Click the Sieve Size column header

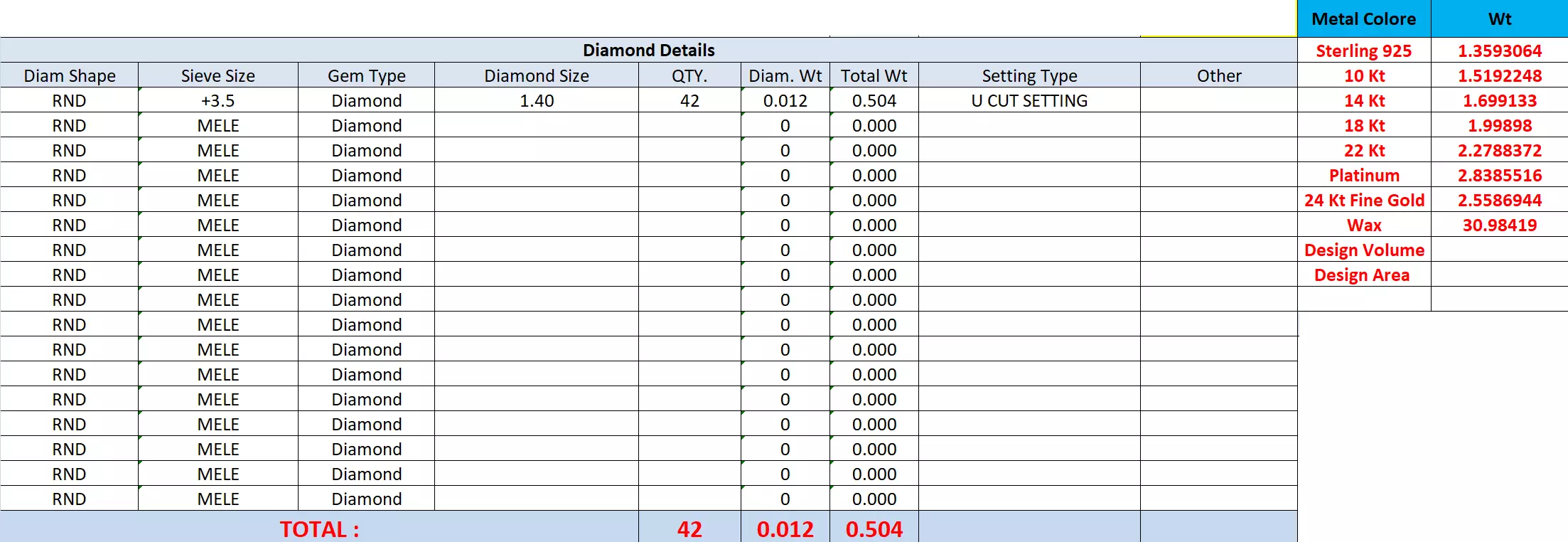(x=218, y=75)
